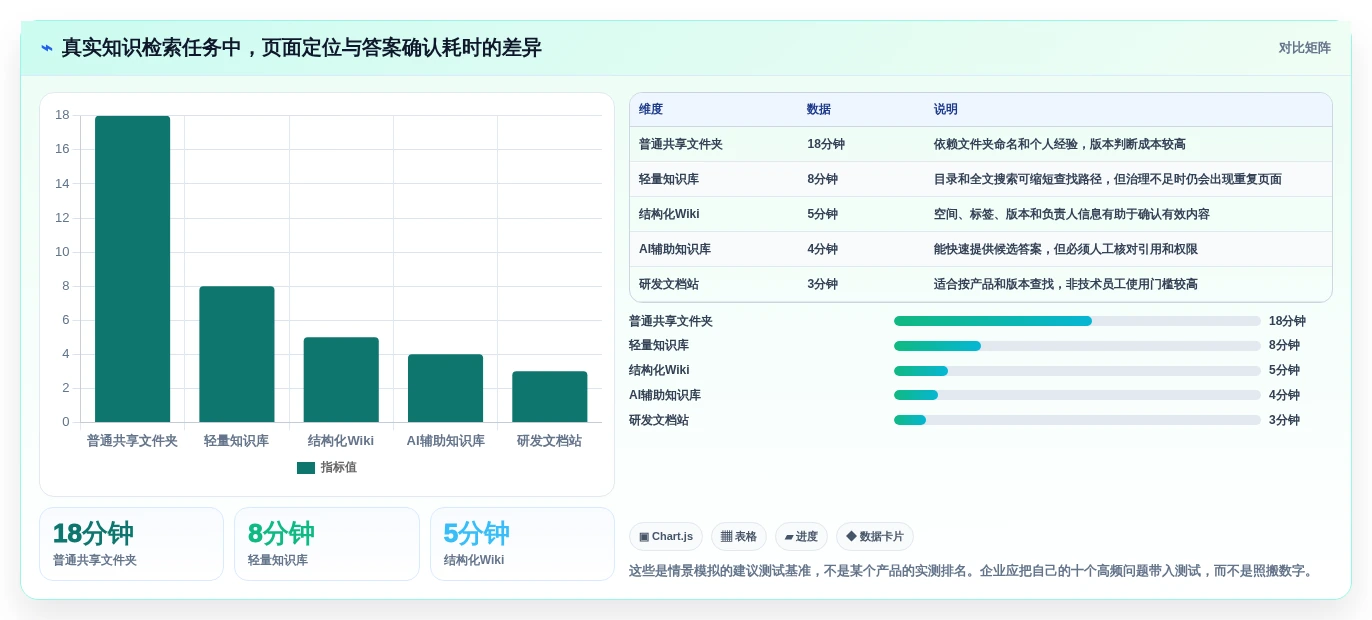
Task: Click the 研发文档站 progress bar
Action: point(1077,420)
